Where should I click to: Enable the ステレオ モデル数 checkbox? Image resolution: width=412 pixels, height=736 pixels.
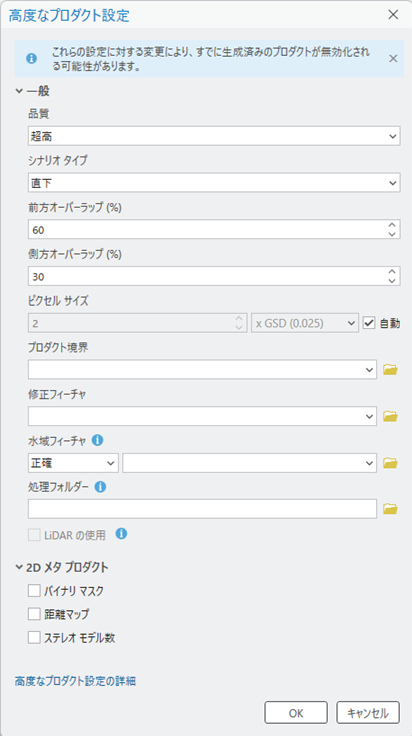click(x=34, y=637)
